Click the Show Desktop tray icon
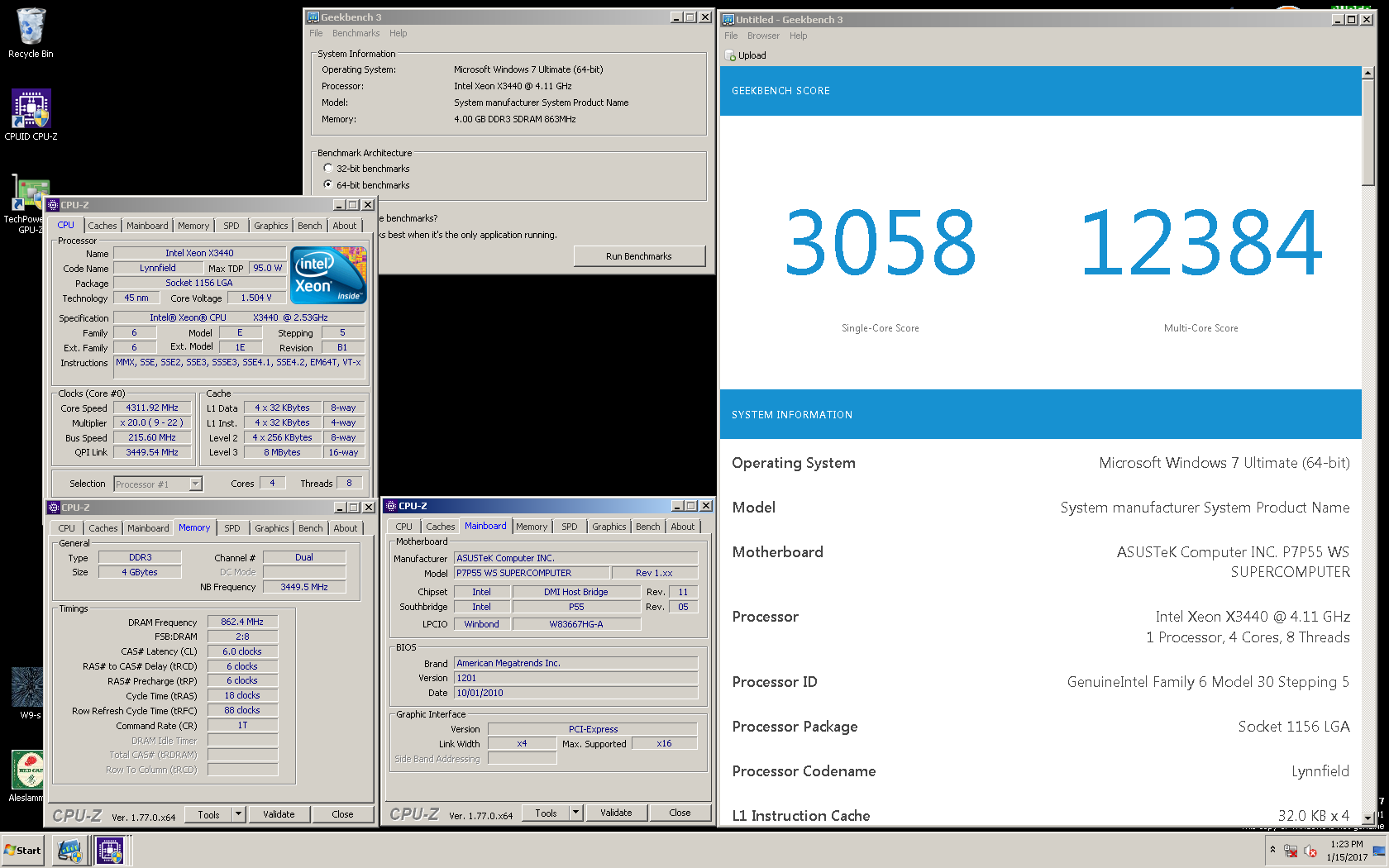Viewport: 1389px width, 868px height. [1379, 851]
